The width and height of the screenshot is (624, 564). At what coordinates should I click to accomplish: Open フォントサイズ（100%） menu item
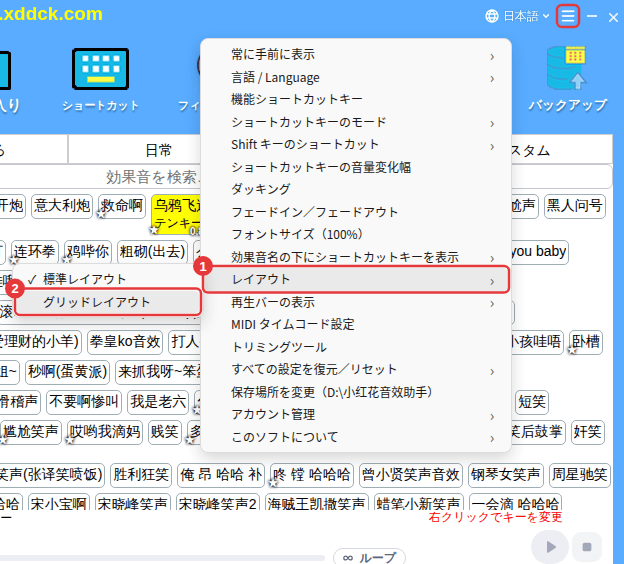pyautogui.click(x=356, y=234)
